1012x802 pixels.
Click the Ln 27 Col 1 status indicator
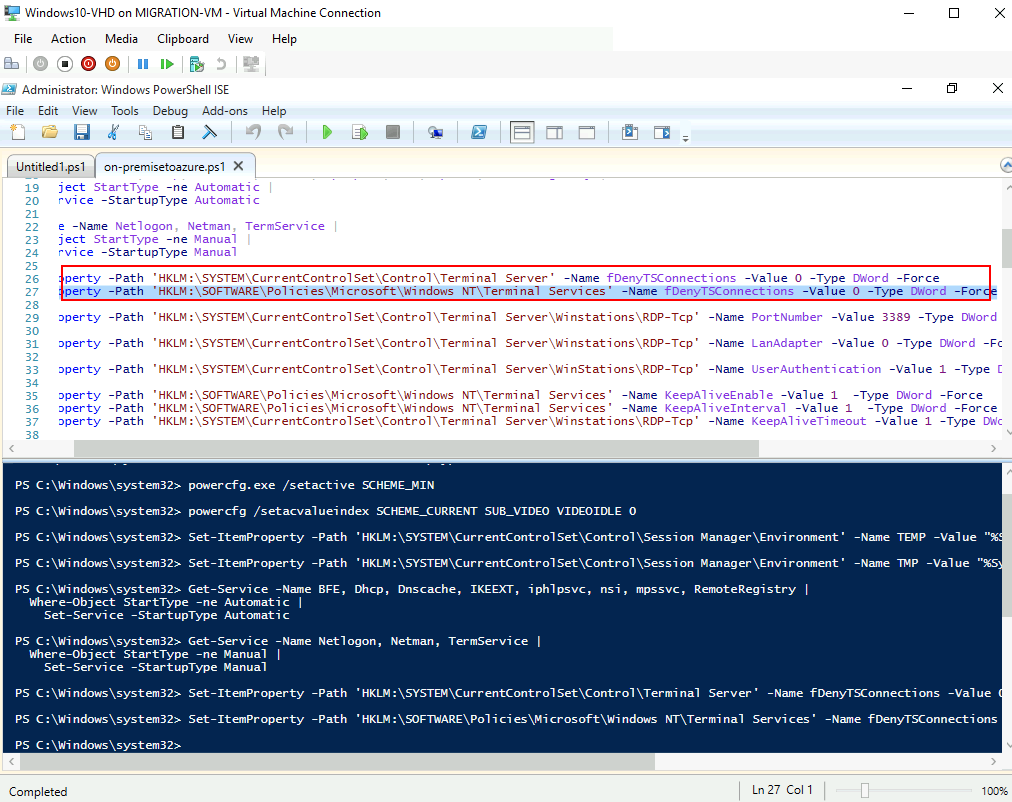tap(782, 790)
